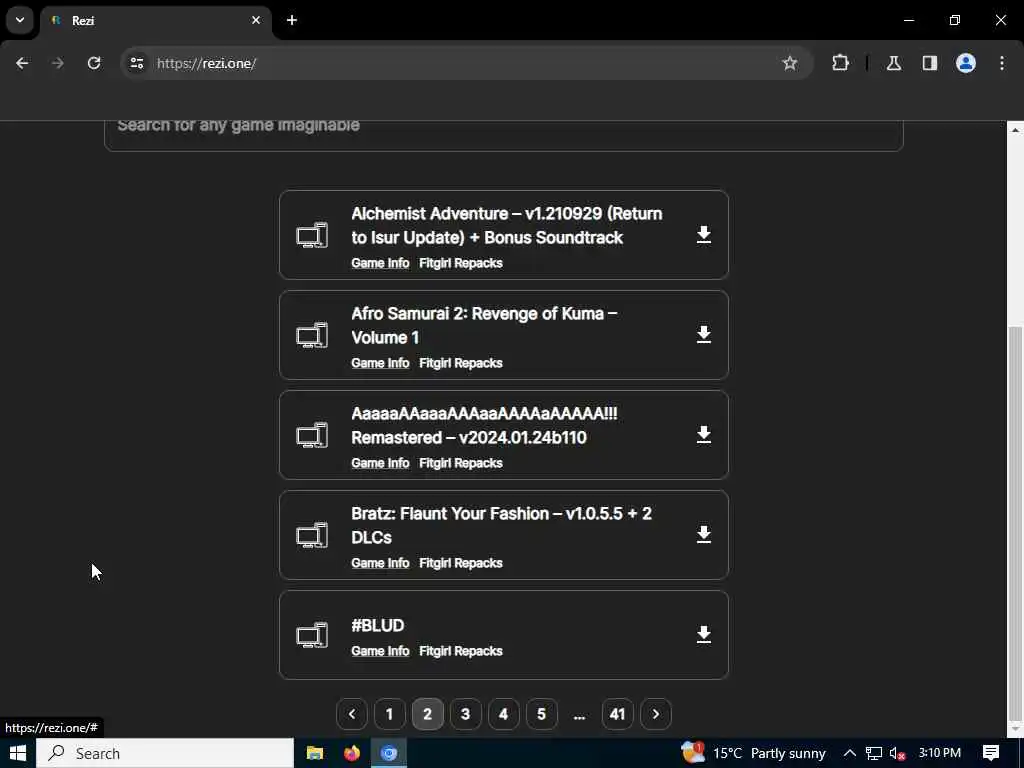Screen dimensions: 1024x768
Task: Open the Extensions puzzle icon
Action: pos(840,63)
